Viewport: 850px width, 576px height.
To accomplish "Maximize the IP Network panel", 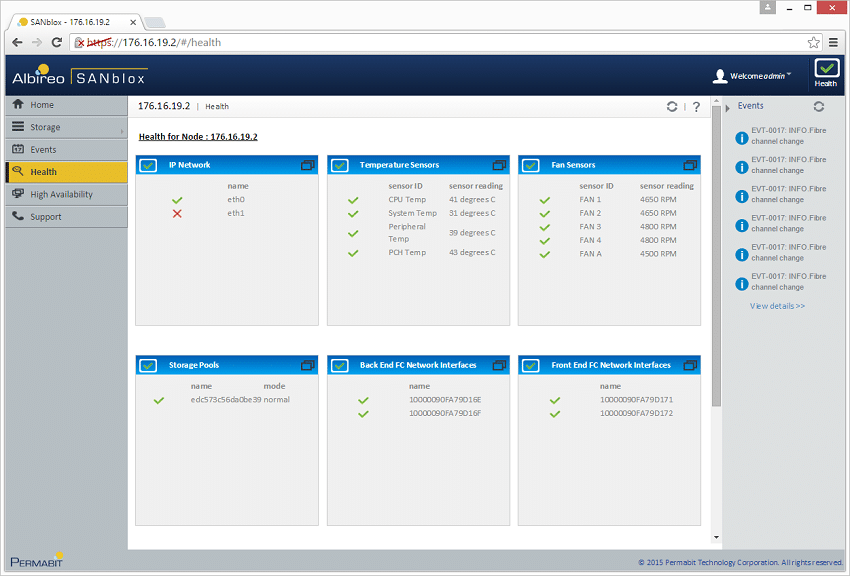I will click(x=307, y=165).
